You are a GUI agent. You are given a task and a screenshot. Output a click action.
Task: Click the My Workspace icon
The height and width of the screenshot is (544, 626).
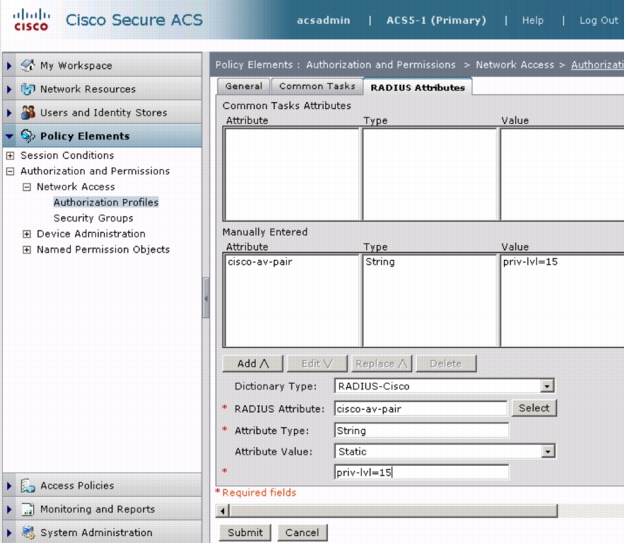pos(28,65)
